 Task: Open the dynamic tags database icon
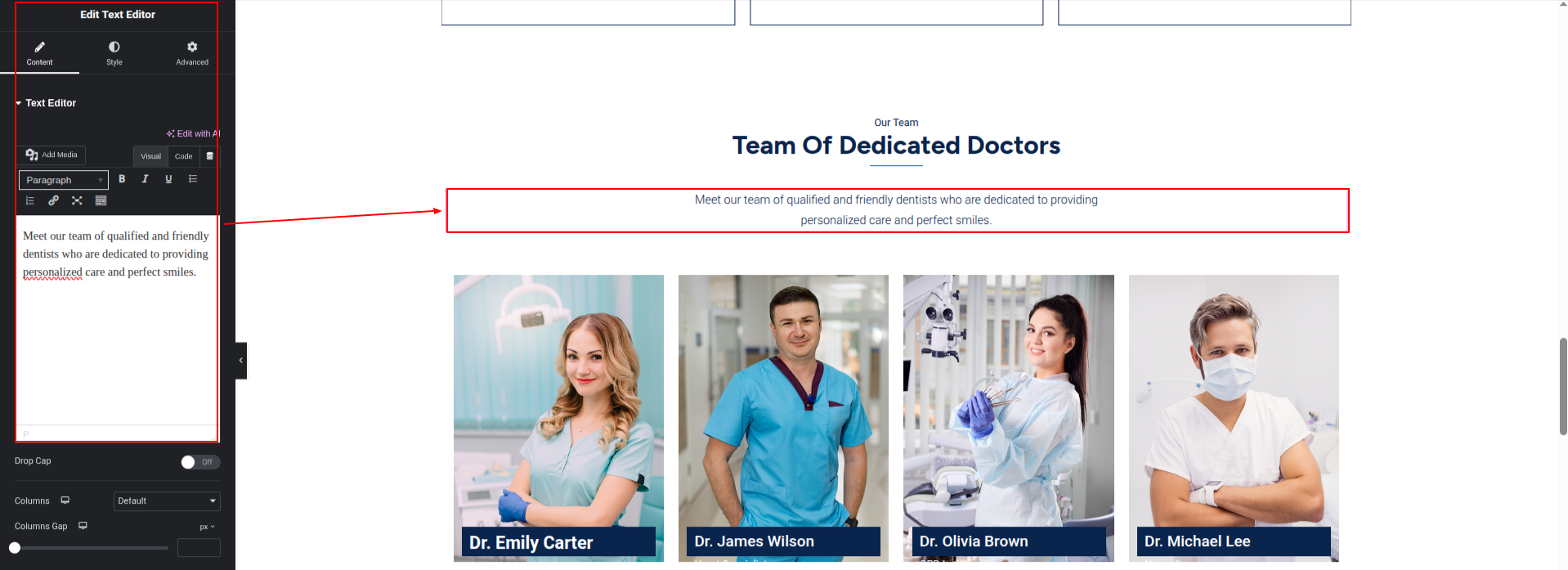pyautogui.click(x=210, y=156)
